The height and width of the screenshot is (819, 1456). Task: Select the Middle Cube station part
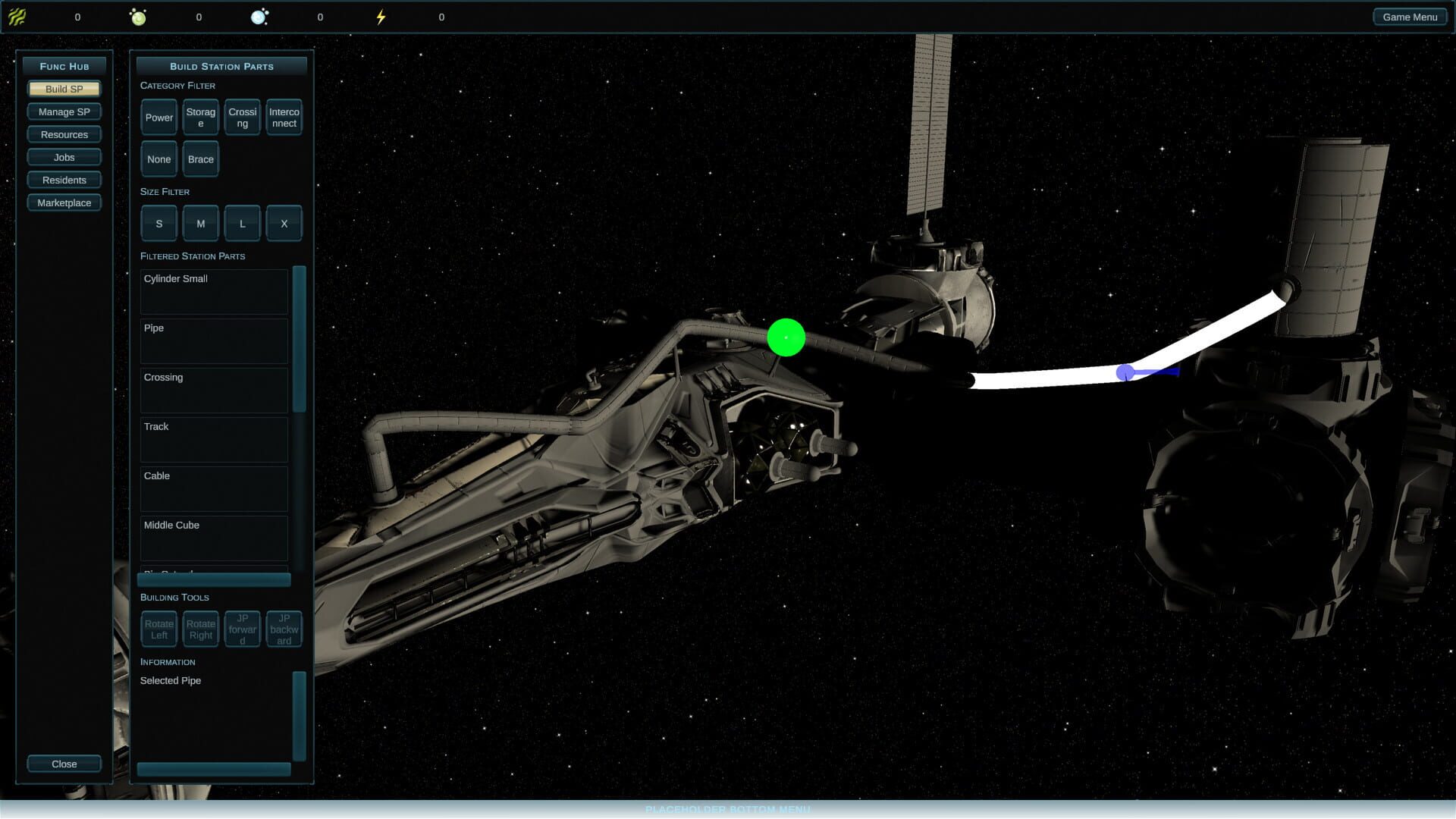point(214,538)
